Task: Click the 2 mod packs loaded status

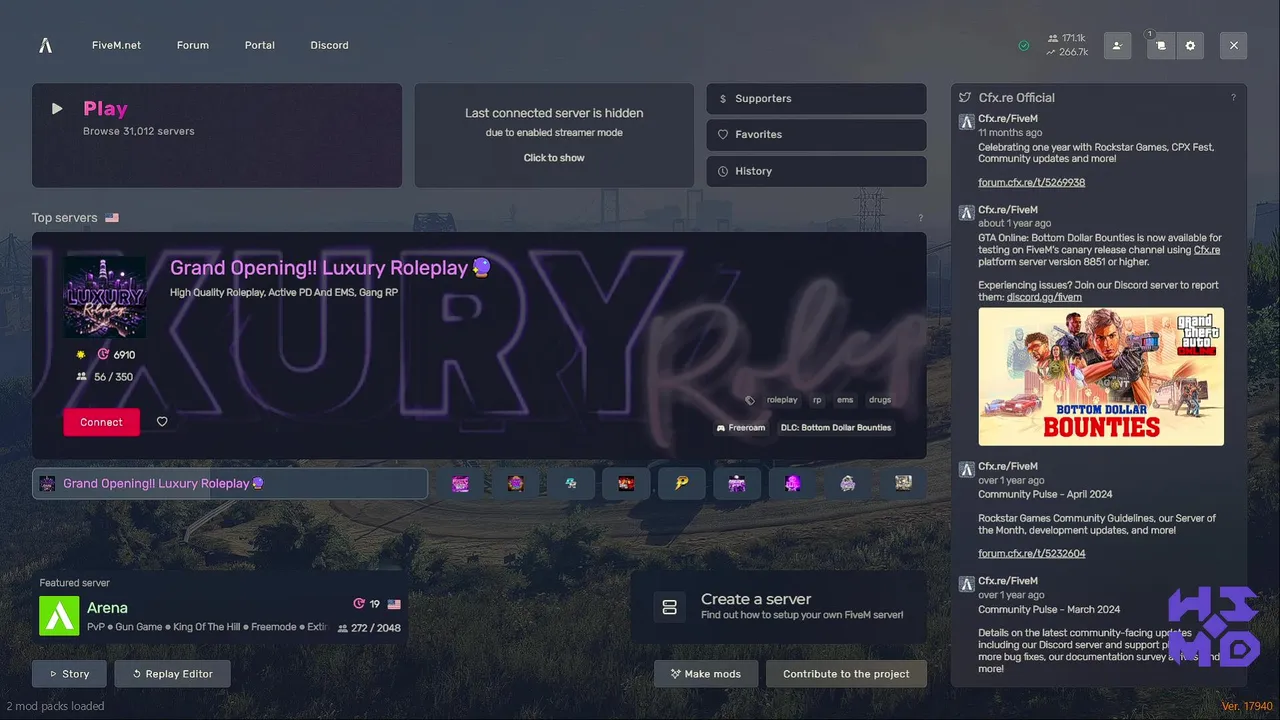Action: [x=55, y=706]
